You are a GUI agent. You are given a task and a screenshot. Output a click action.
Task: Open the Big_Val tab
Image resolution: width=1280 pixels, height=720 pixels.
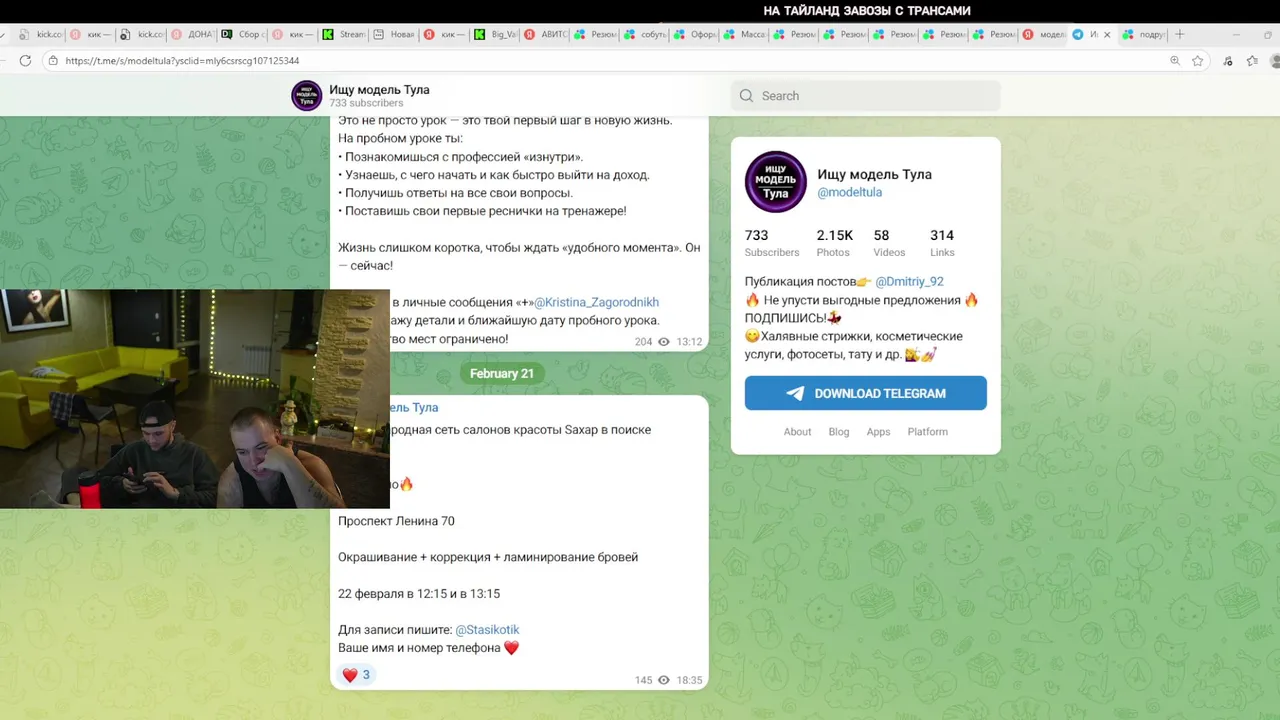[x=496, y=34]
